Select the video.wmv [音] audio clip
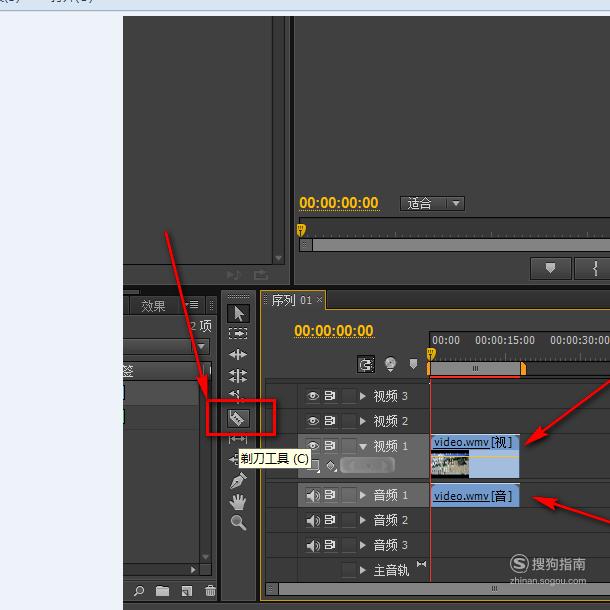The image size is (610, 610). pyautogui.click(x=475, y=495)
